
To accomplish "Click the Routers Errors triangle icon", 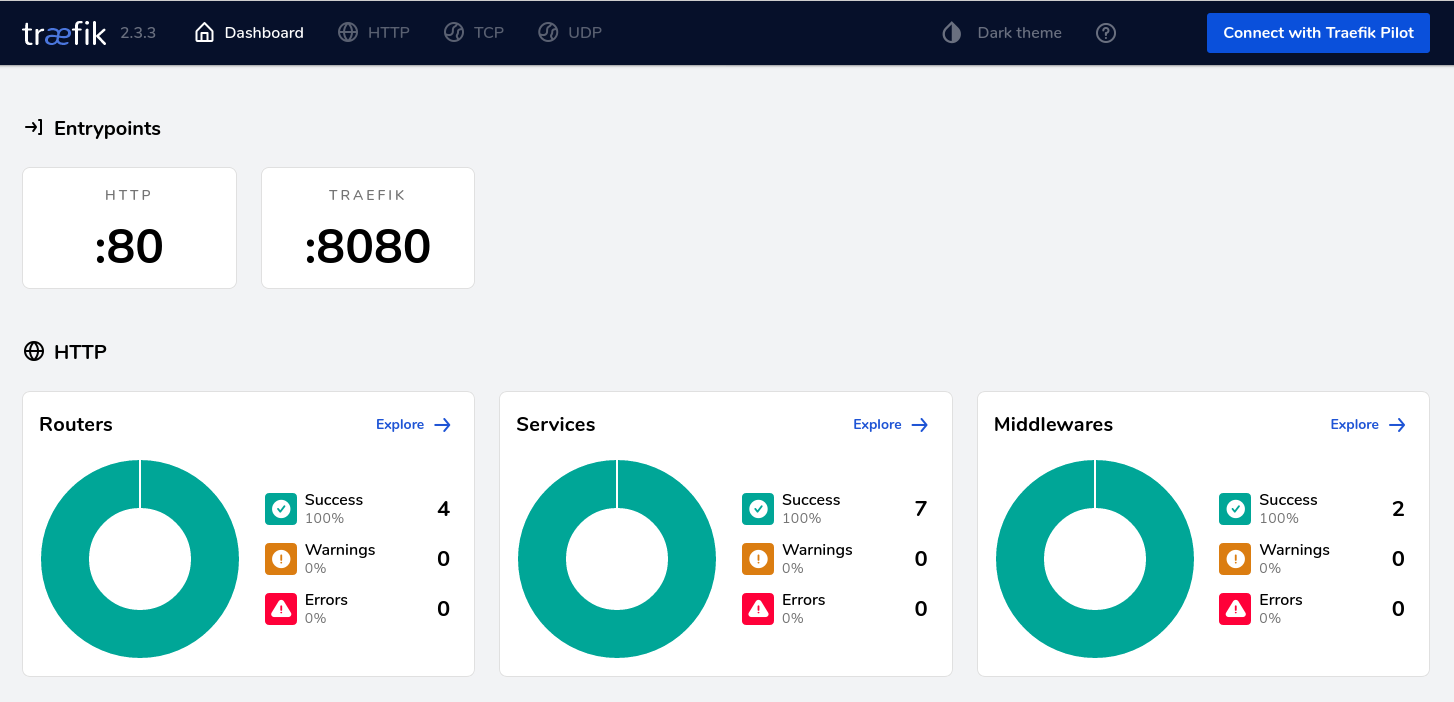I will (281, 609).
